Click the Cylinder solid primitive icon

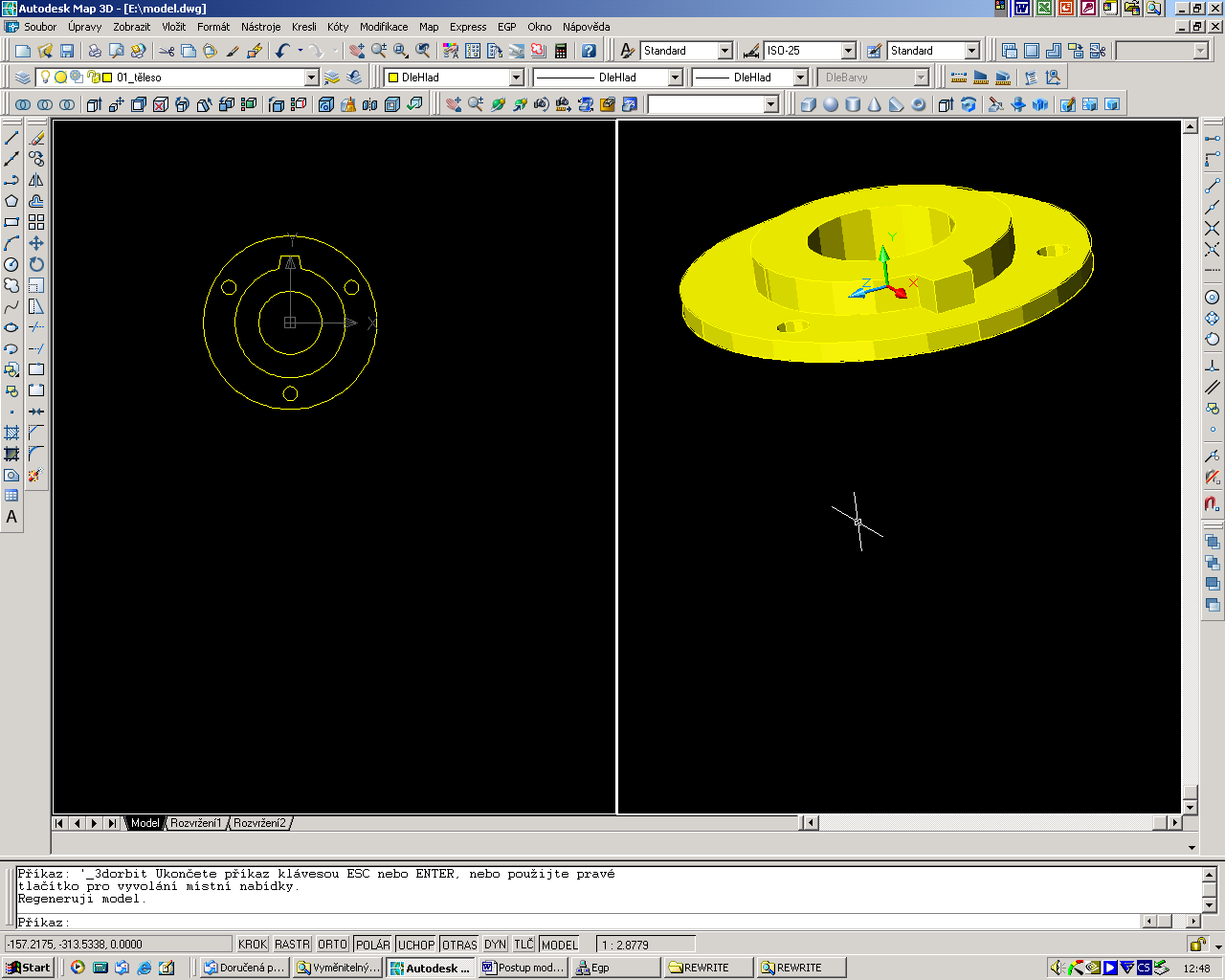(853, 104)
